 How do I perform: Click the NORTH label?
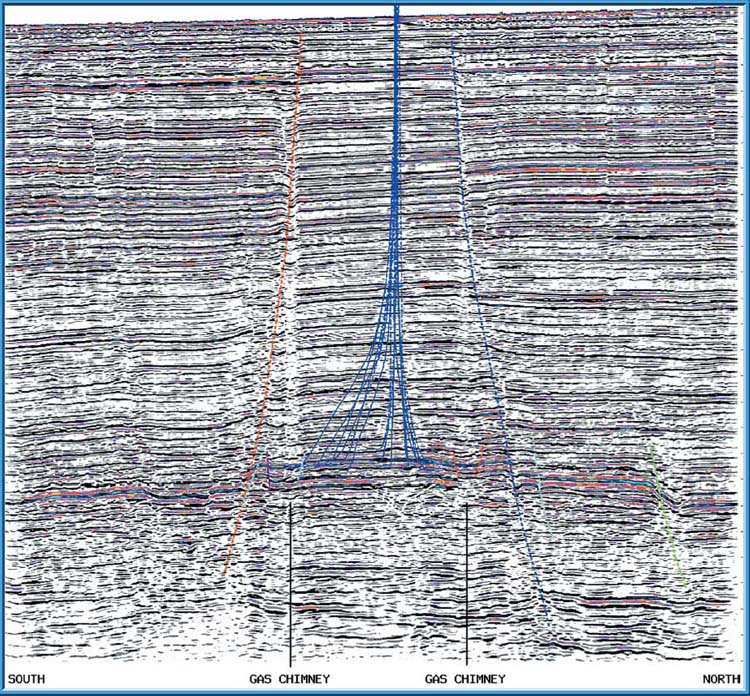(721, 679)
